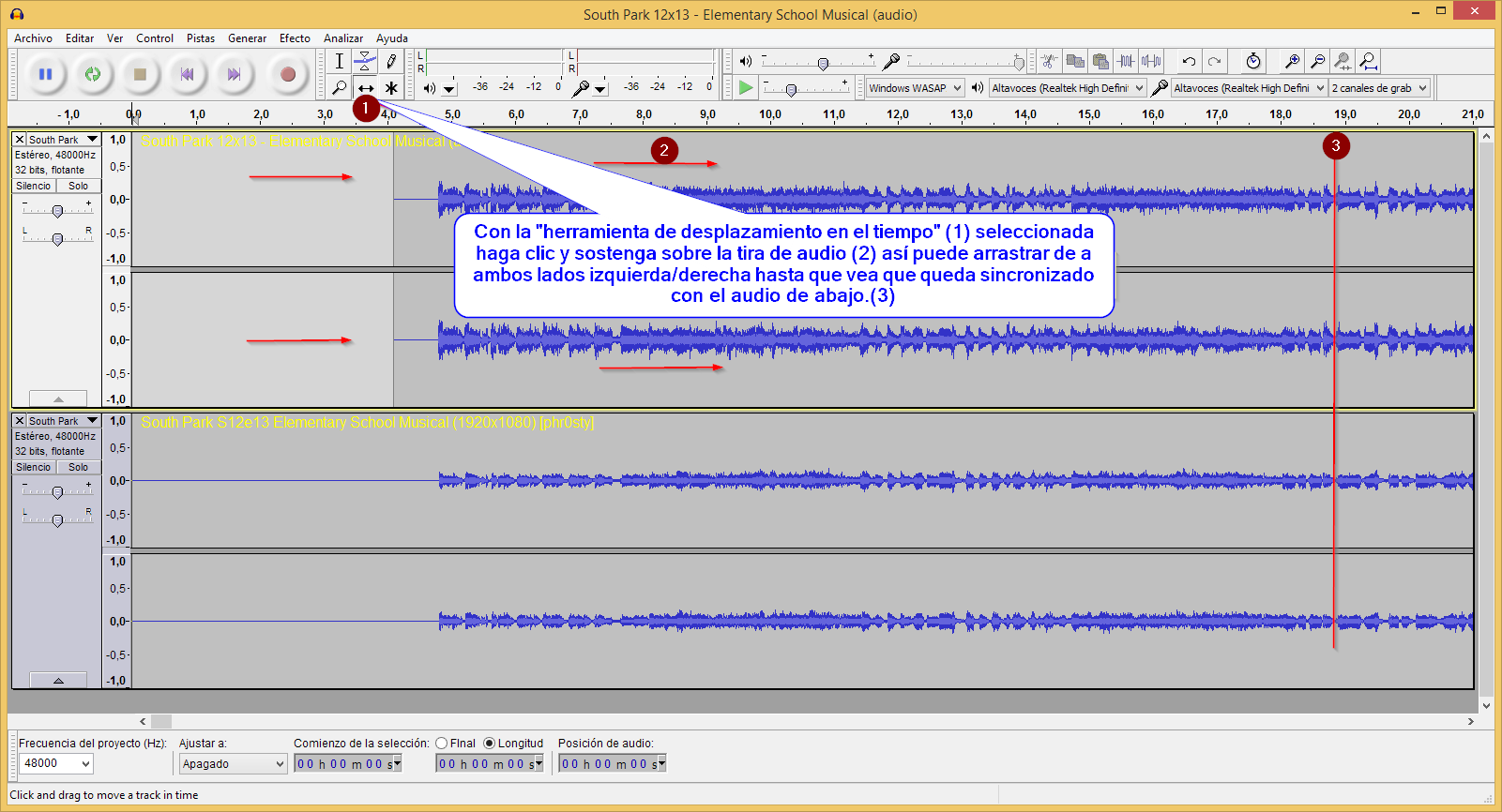Screen dimensions: 1502x812
Task: Select the Final radio button
Action: pyautogui.click(x=442, y=744)
